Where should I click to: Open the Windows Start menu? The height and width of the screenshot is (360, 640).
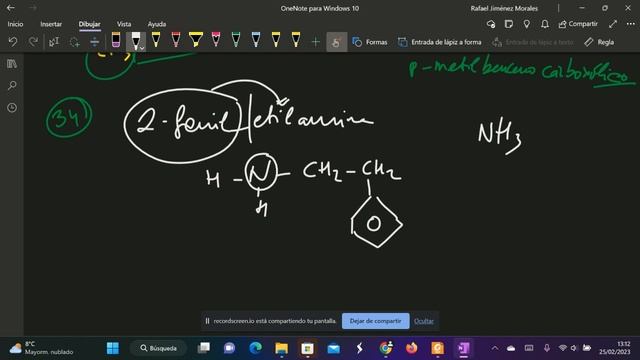coord(113,348)
